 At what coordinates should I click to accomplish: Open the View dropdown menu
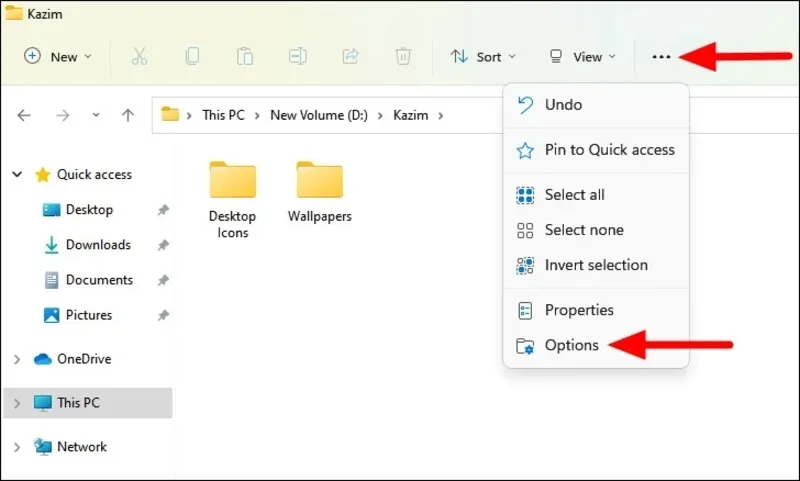point(583,57)
